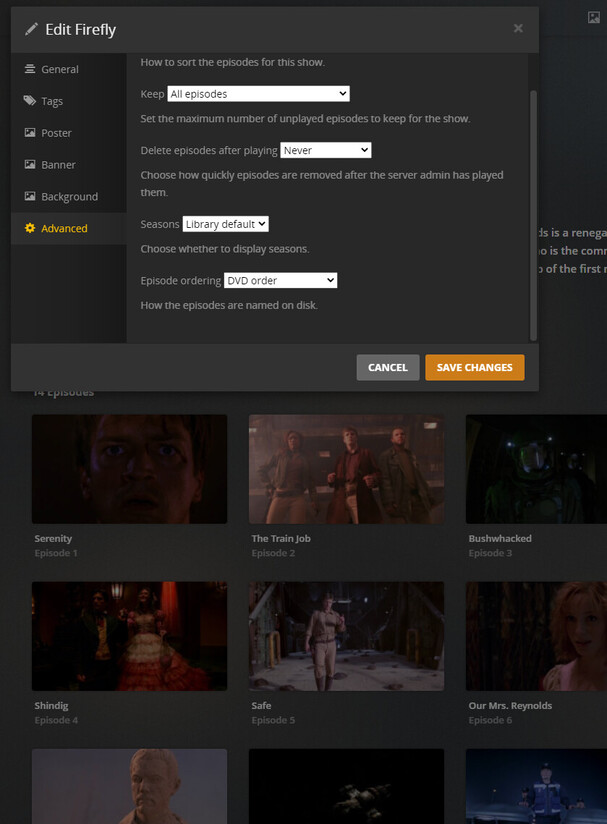Click the Episode 1 label

[x=56, y=553]
